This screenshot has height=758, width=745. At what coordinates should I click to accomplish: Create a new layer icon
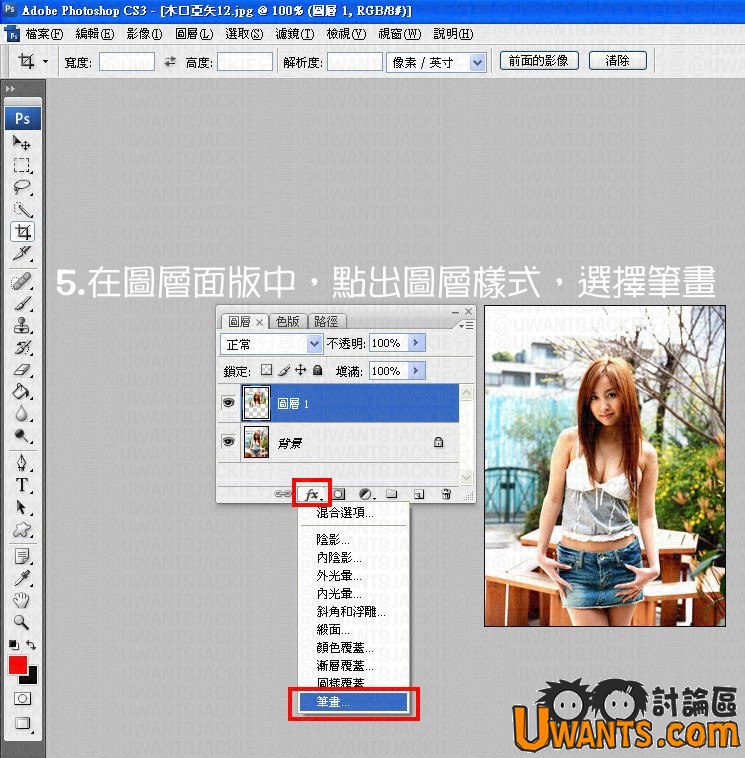419,494
